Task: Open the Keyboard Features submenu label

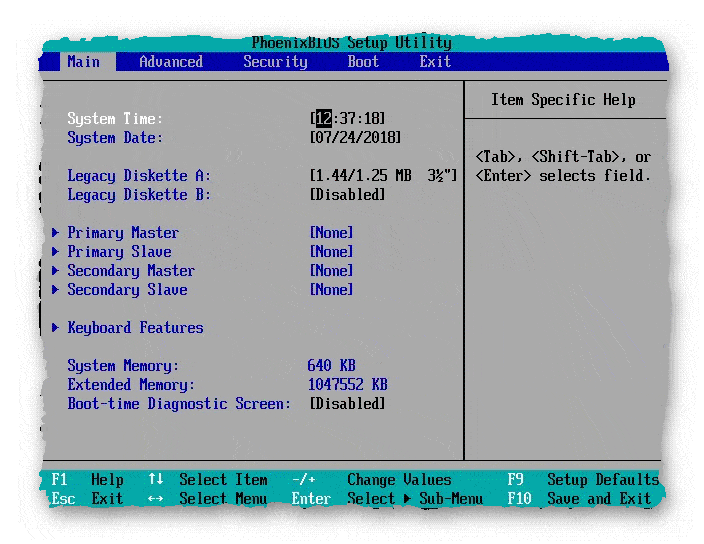Action: [x=135, y=328]
